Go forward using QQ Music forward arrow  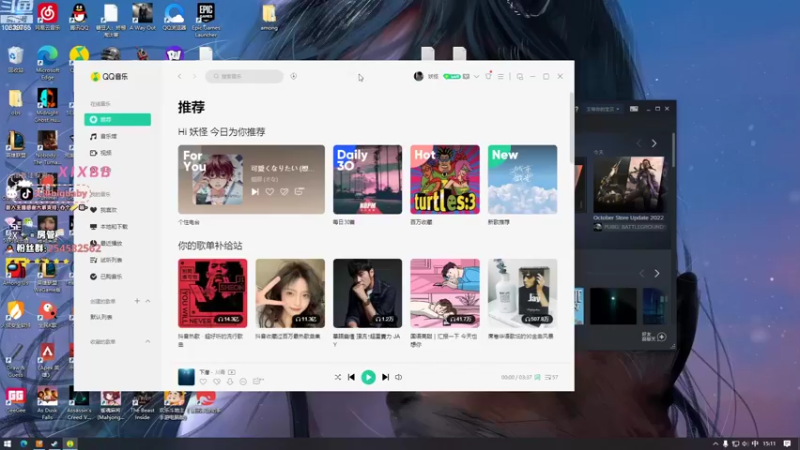(x=194, y=77)
